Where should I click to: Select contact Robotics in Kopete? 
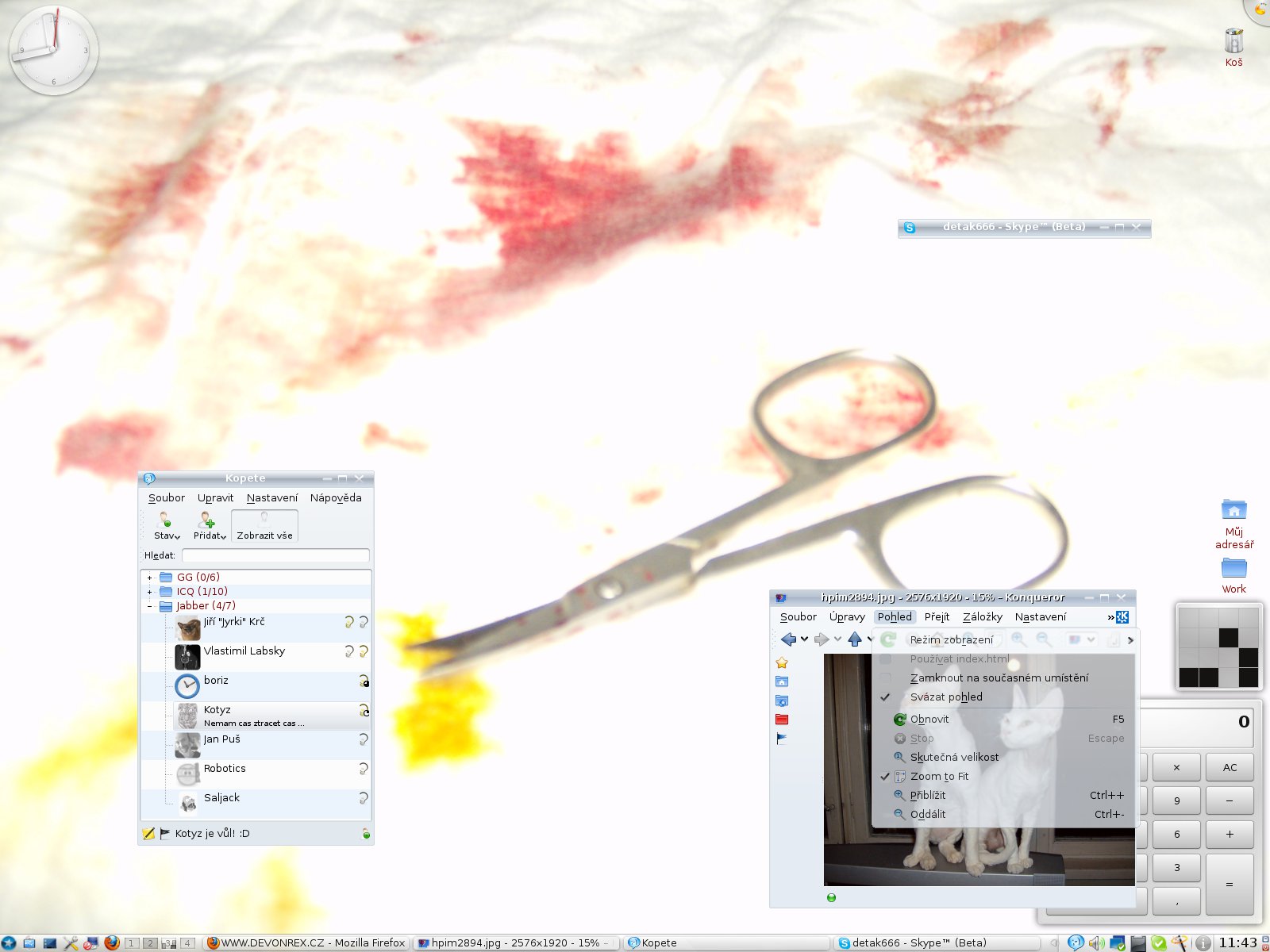pyautogui.click(x=256, y=775)
